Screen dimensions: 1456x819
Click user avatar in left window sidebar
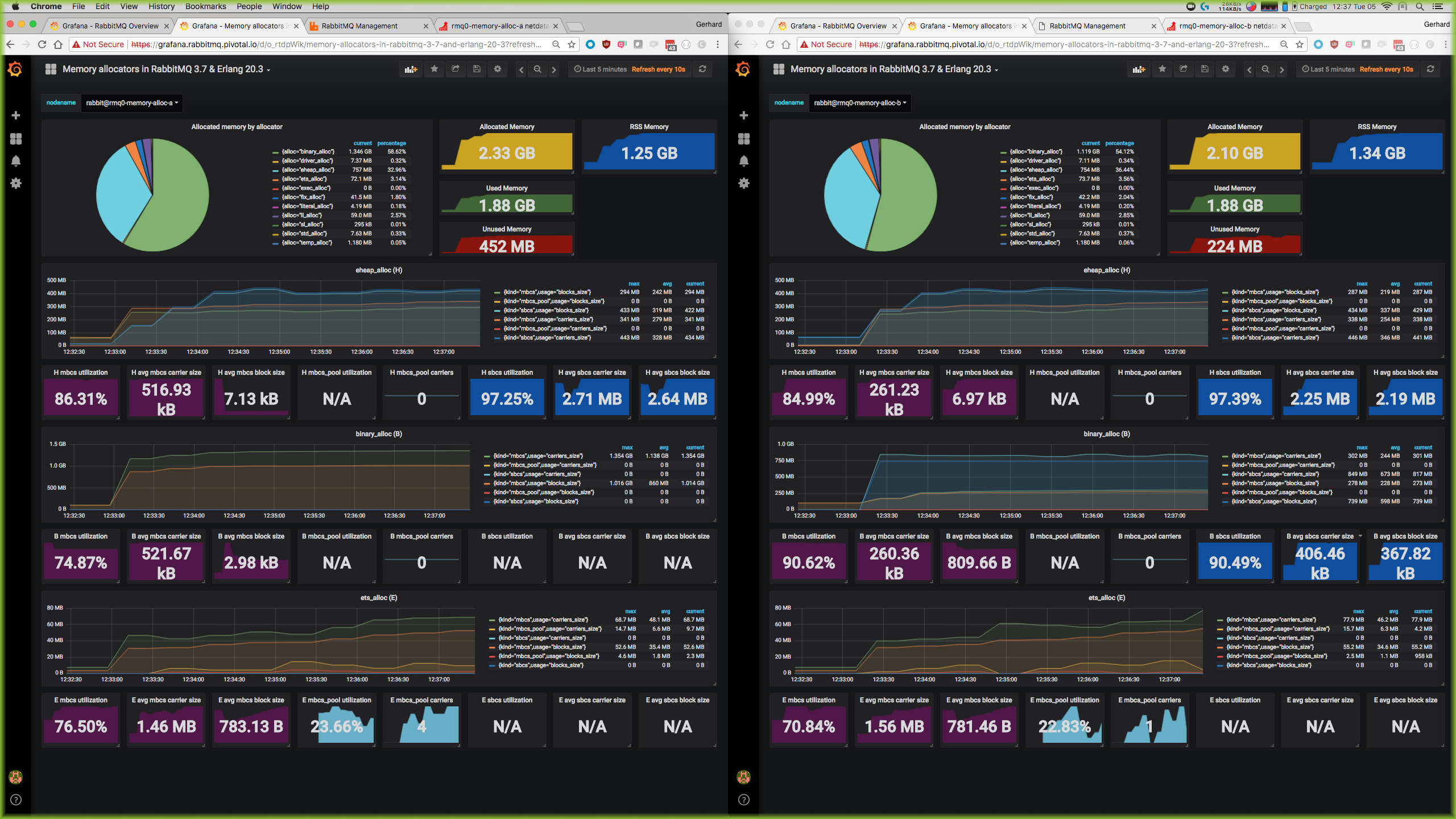click(x=16, y=777)
